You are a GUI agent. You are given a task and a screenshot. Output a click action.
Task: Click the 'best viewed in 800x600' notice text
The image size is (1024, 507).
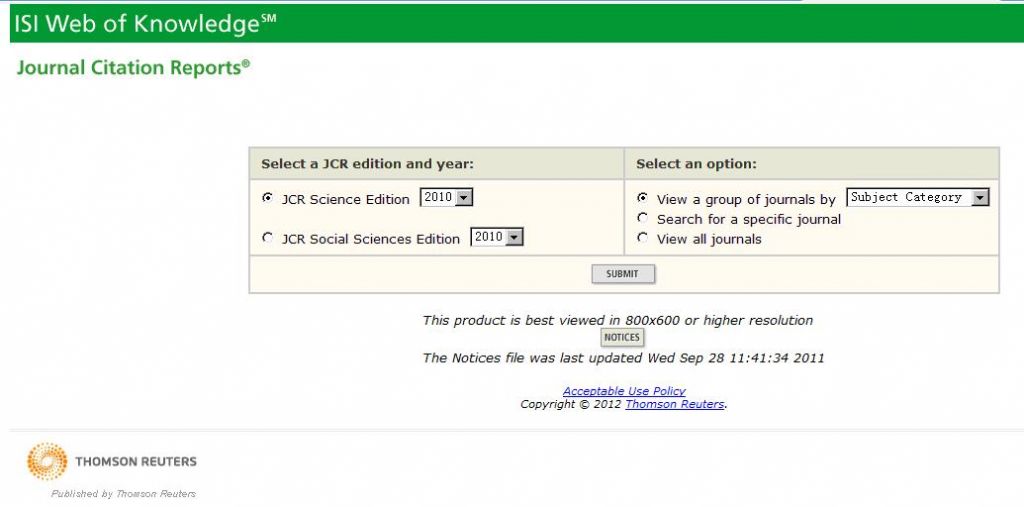point(618,321)
